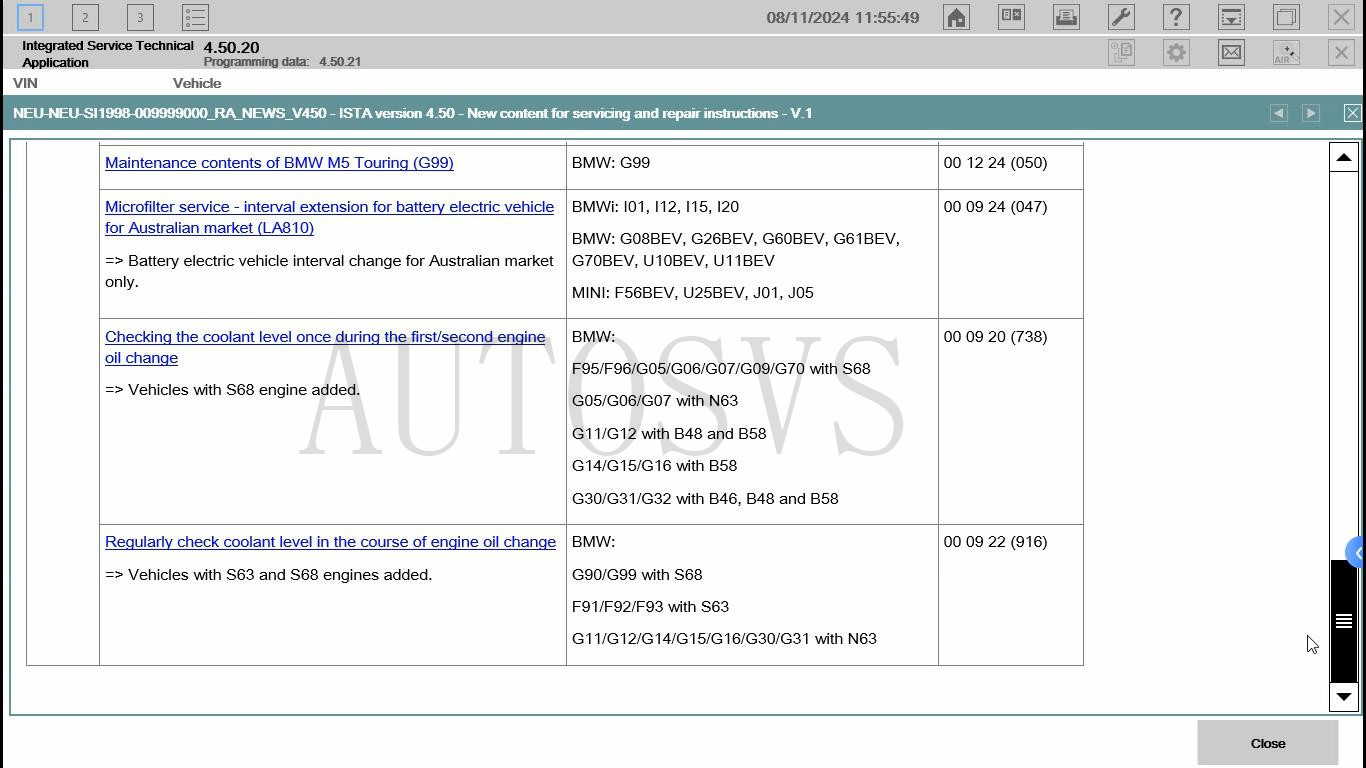Click G14/G15/G16 with B58 text

[654, 466]
